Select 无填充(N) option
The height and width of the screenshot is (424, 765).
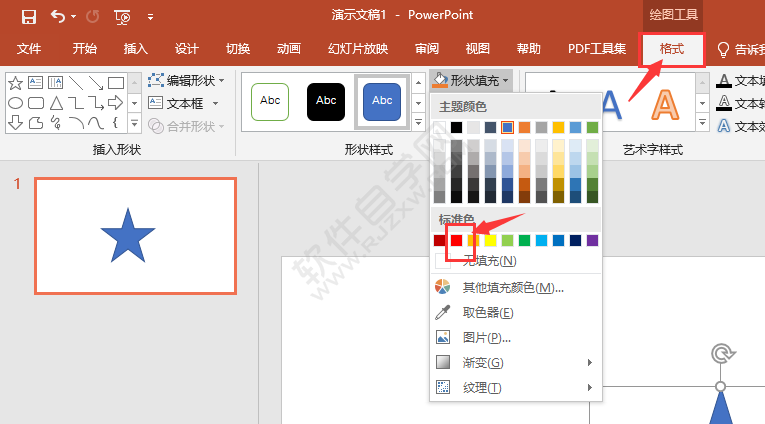tap(516, 261)
